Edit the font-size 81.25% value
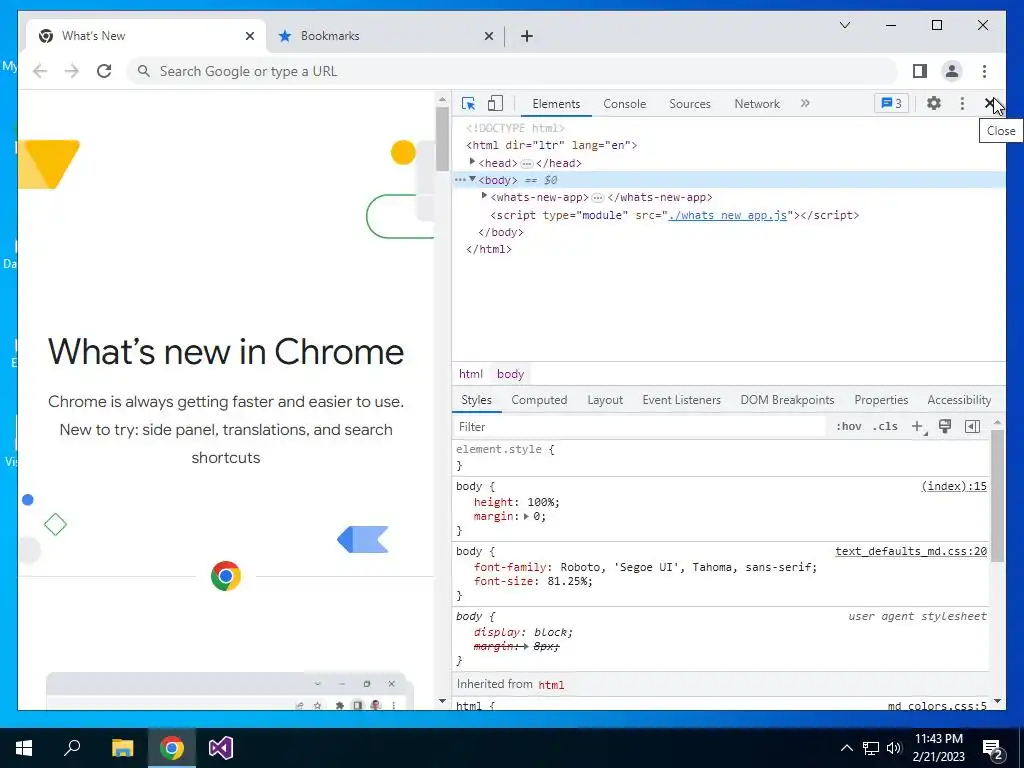 coord(568,581)
